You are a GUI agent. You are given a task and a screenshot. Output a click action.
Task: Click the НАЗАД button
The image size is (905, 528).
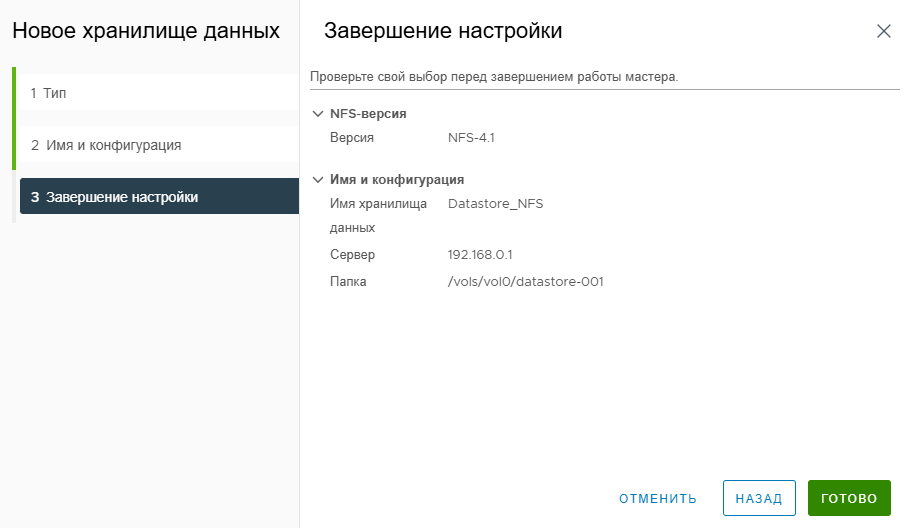click(x=759, y=498)
